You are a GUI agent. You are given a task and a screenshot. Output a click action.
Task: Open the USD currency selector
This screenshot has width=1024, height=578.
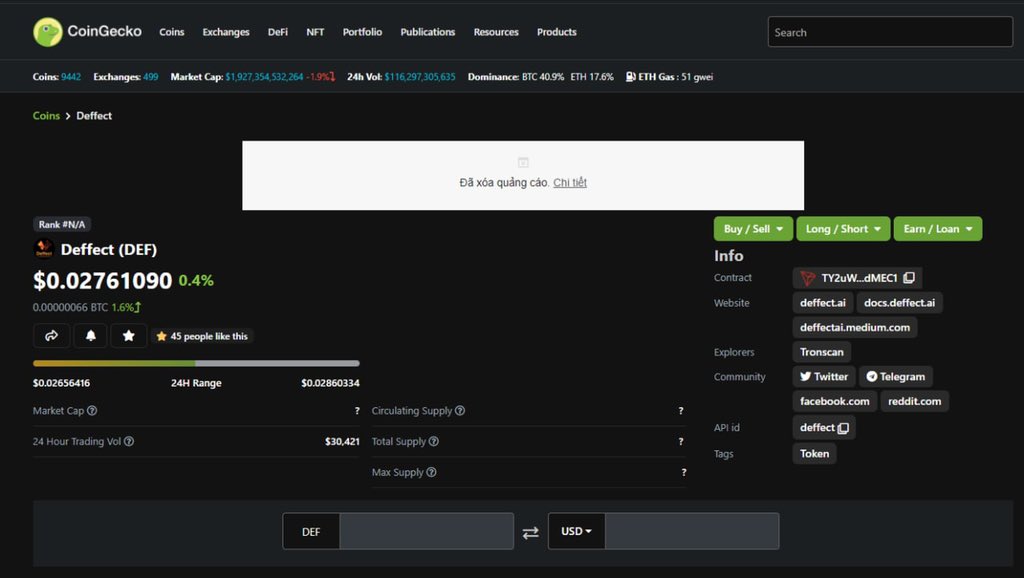pos(576,531)
